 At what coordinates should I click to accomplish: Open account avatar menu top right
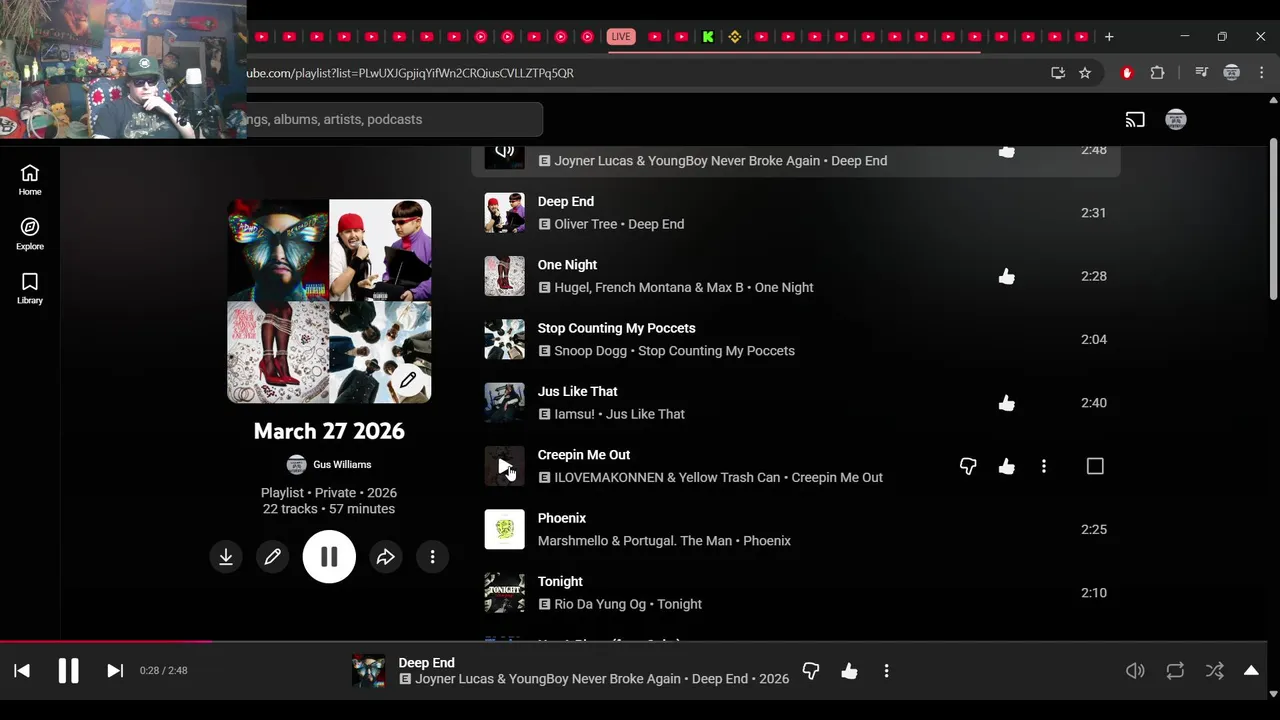click(x=1176, y=120)
